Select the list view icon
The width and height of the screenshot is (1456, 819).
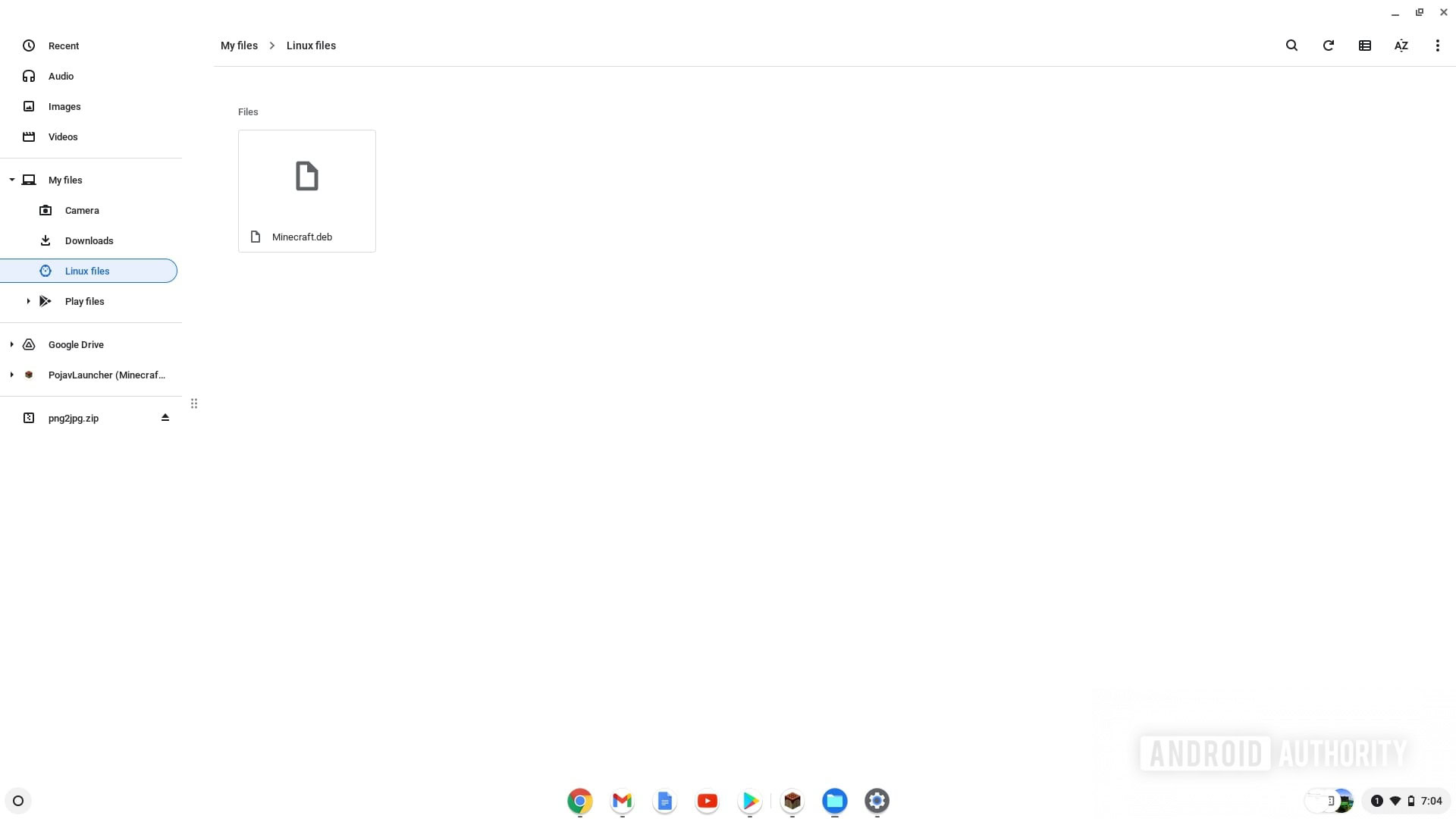click(x=1365, y=45)
